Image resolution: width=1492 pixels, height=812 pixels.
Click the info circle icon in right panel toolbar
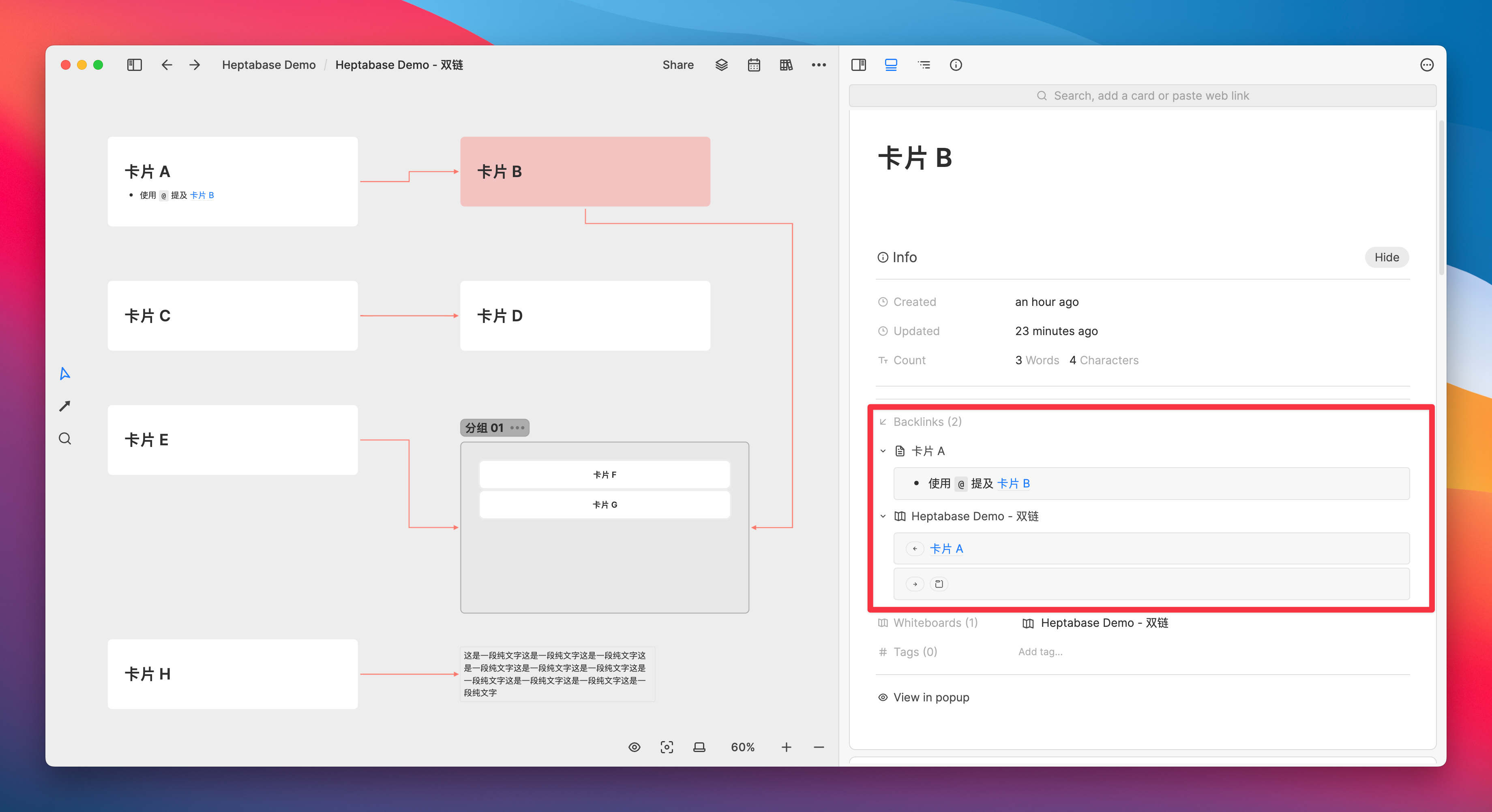coord(956,65)
